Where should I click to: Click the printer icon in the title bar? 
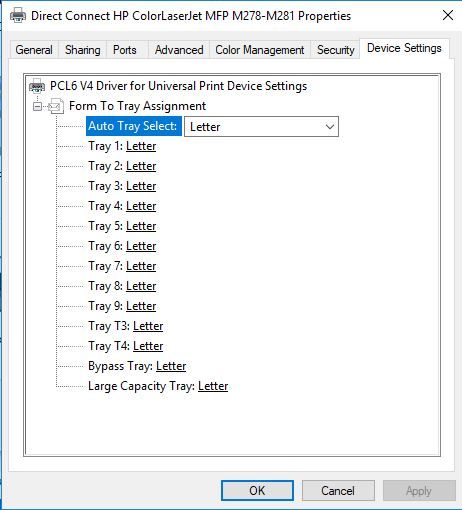tap(18, 15)
